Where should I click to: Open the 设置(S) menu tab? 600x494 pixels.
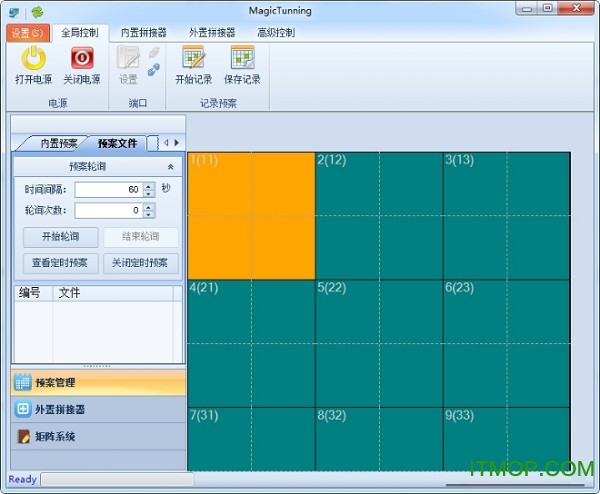pos(28,33)
